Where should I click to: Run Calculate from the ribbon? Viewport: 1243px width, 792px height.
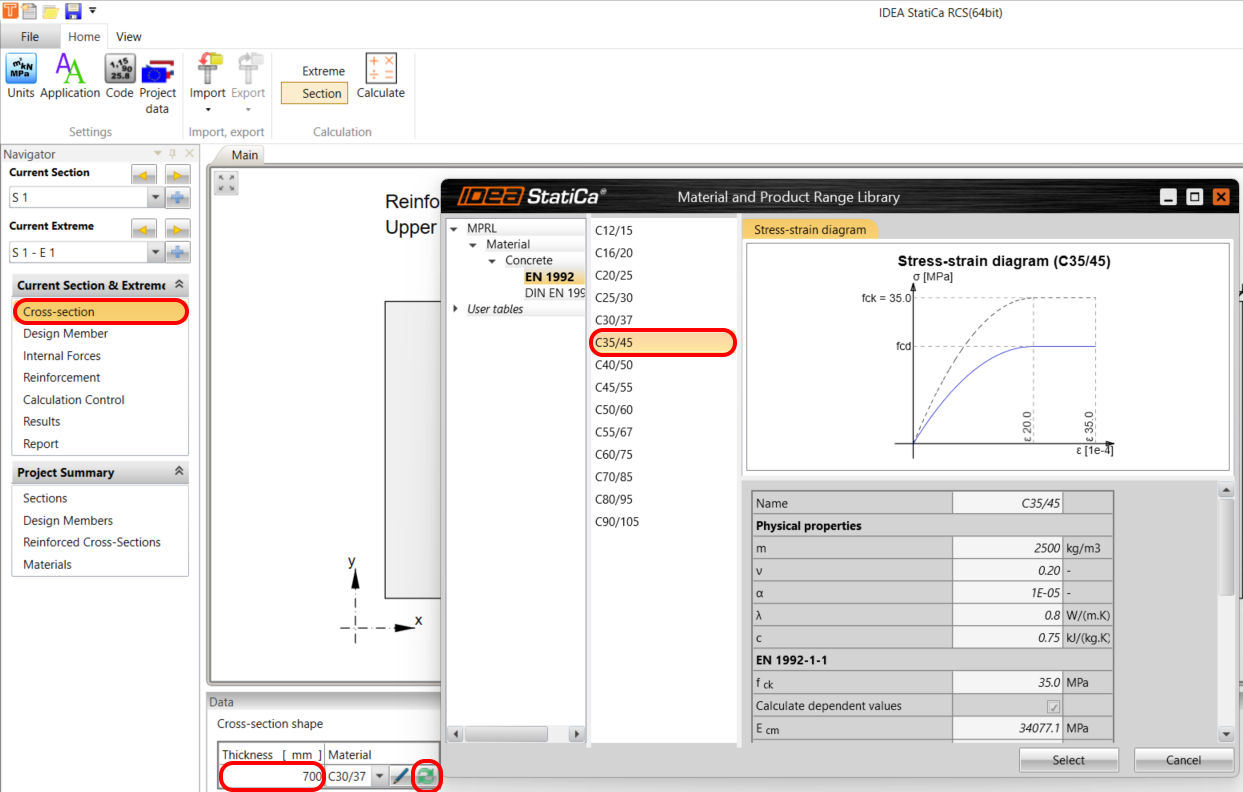pyautogui.click(x=380, y=77)
